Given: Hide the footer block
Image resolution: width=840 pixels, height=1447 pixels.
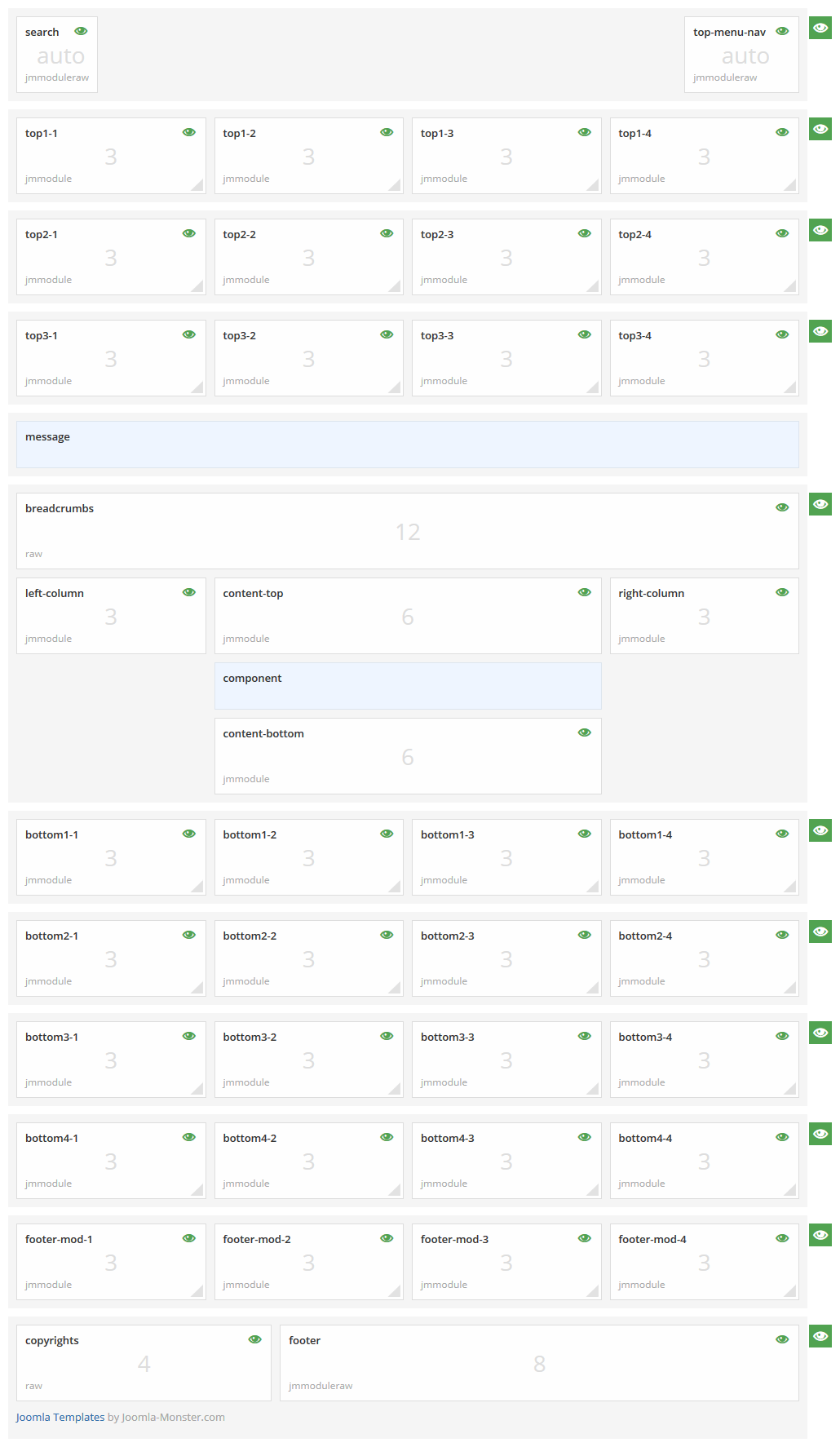Looking at the screenshot, I should point(782,1339).
